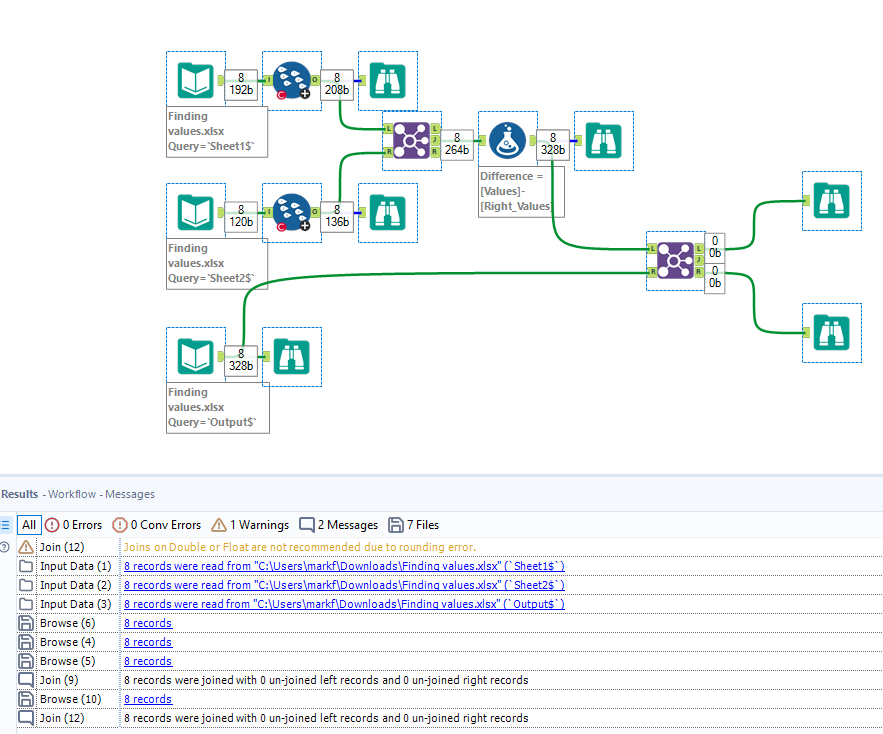883x734 pixels.
Task: Click the Input Data (3) row label
Action: [75, 604]
